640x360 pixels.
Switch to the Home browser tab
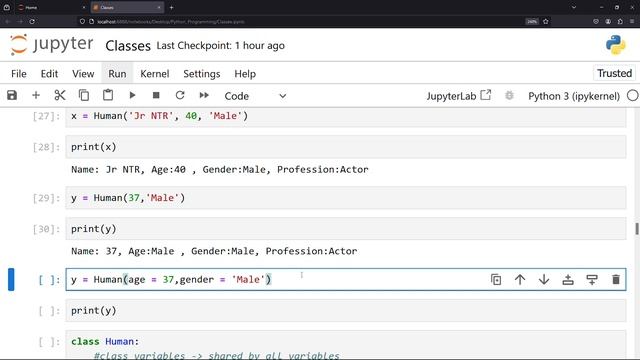click(51, 7)
